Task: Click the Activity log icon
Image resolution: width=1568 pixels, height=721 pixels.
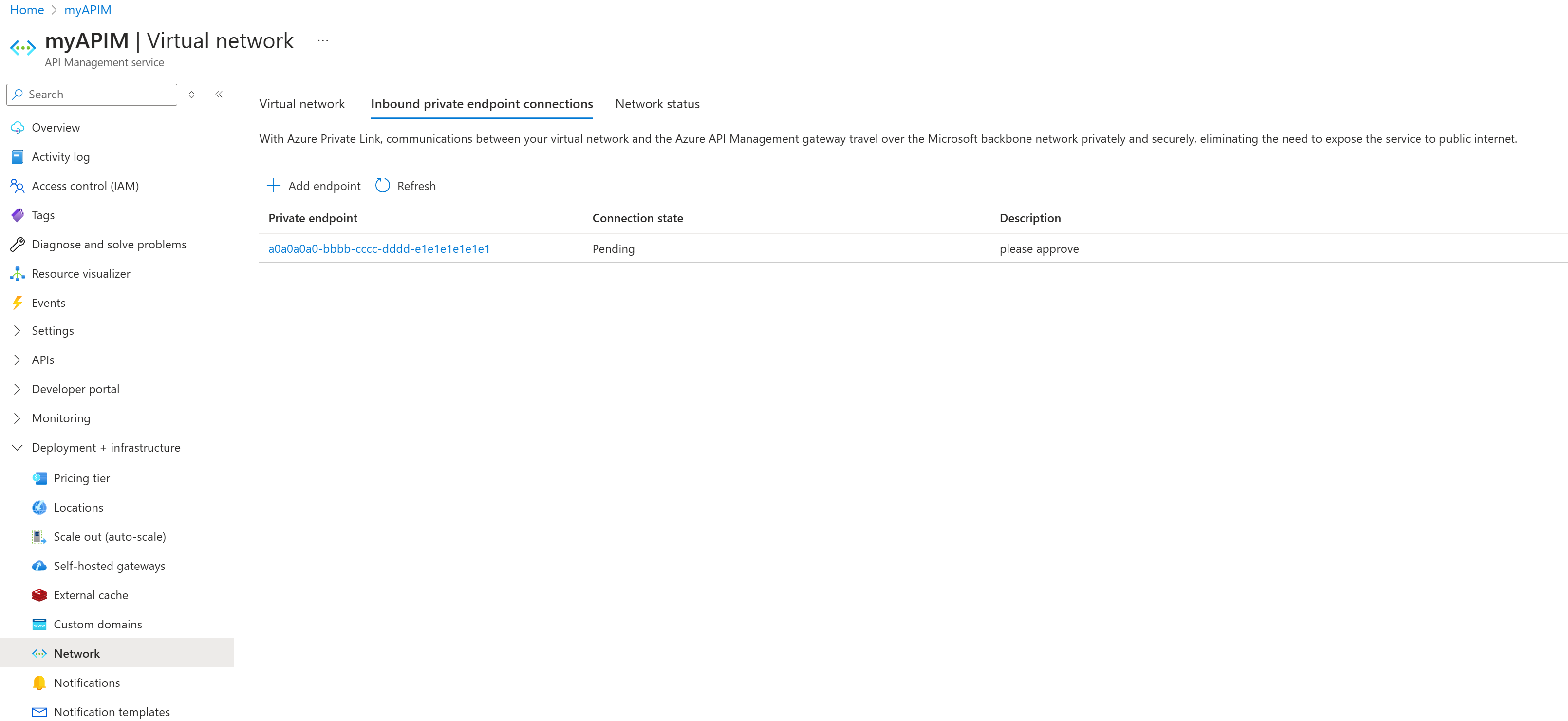Action: (19, 156)
